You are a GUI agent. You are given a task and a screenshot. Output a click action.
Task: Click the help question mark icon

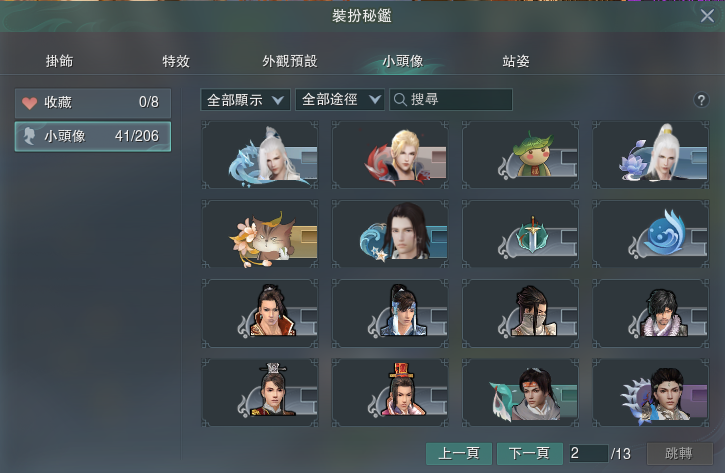tap(701, 100)
